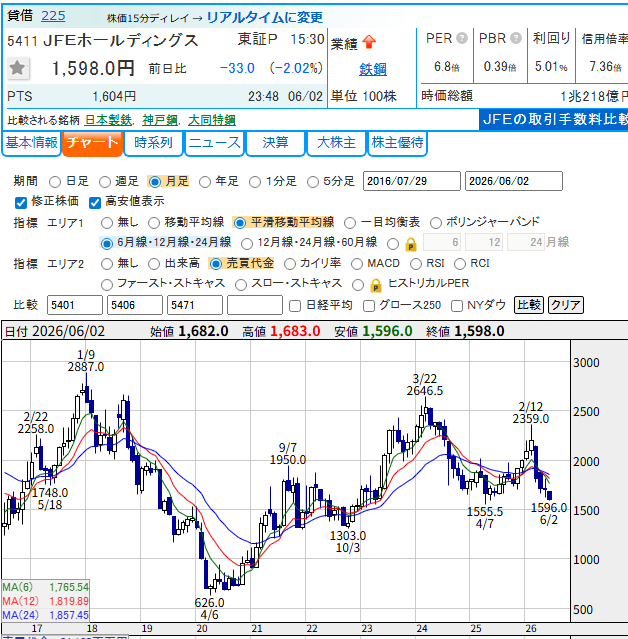Click comparison code field 5406
The image size is (628, 639).
(134, 305)
